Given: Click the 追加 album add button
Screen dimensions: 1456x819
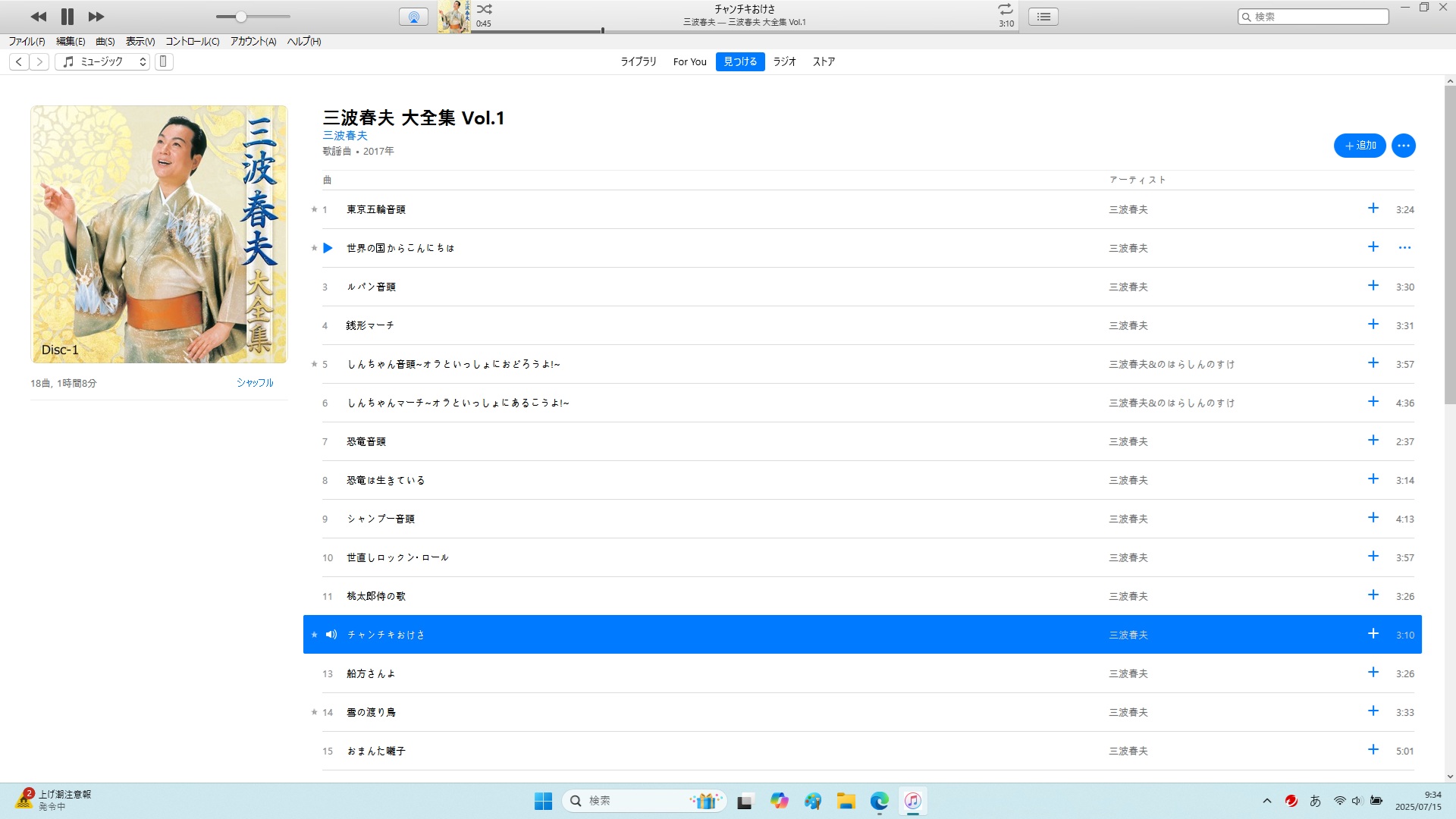Looking at the screenshot, I should pos(1360,146).
